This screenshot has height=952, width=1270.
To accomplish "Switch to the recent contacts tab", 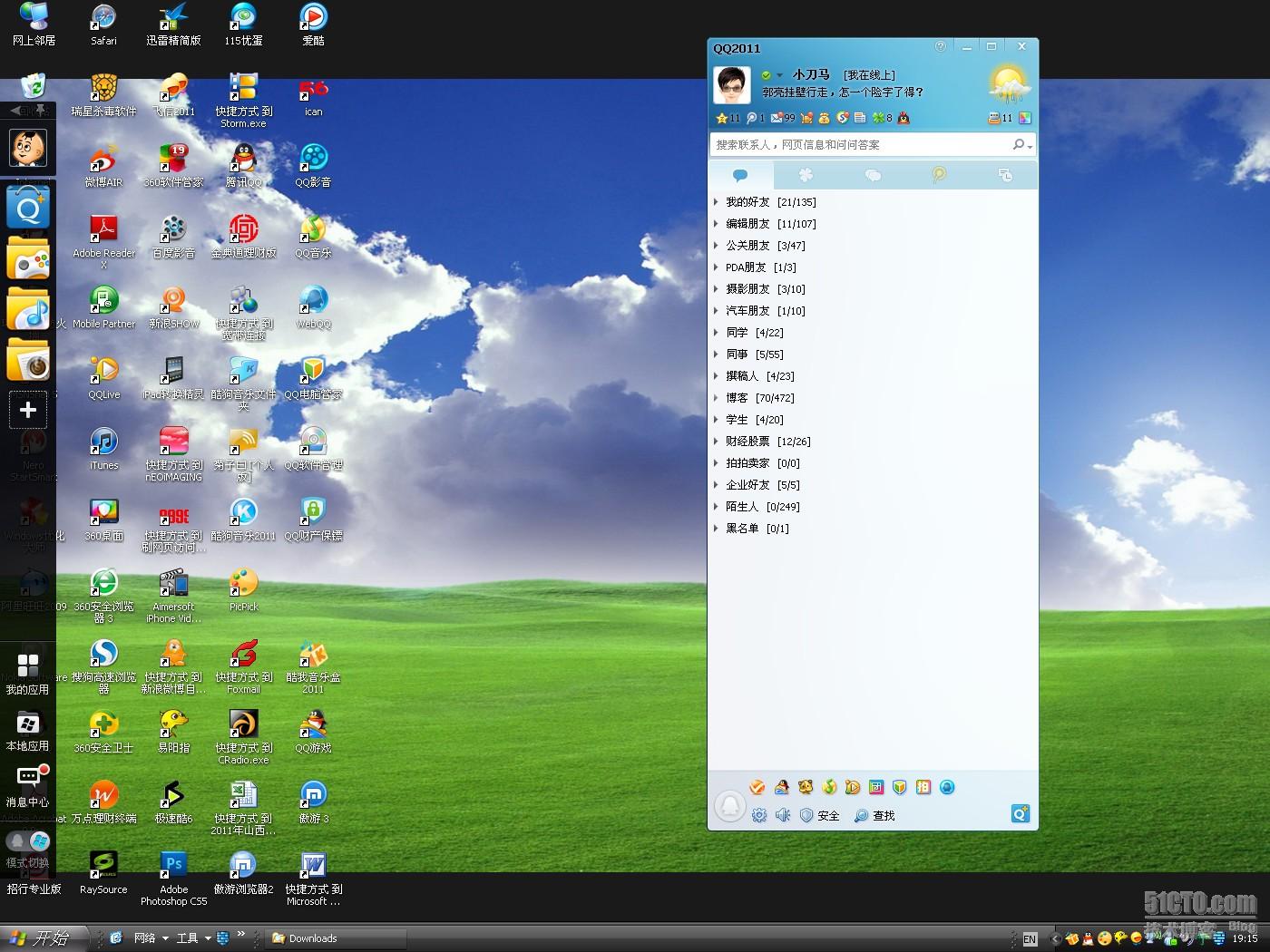I will pos(1005,175).
